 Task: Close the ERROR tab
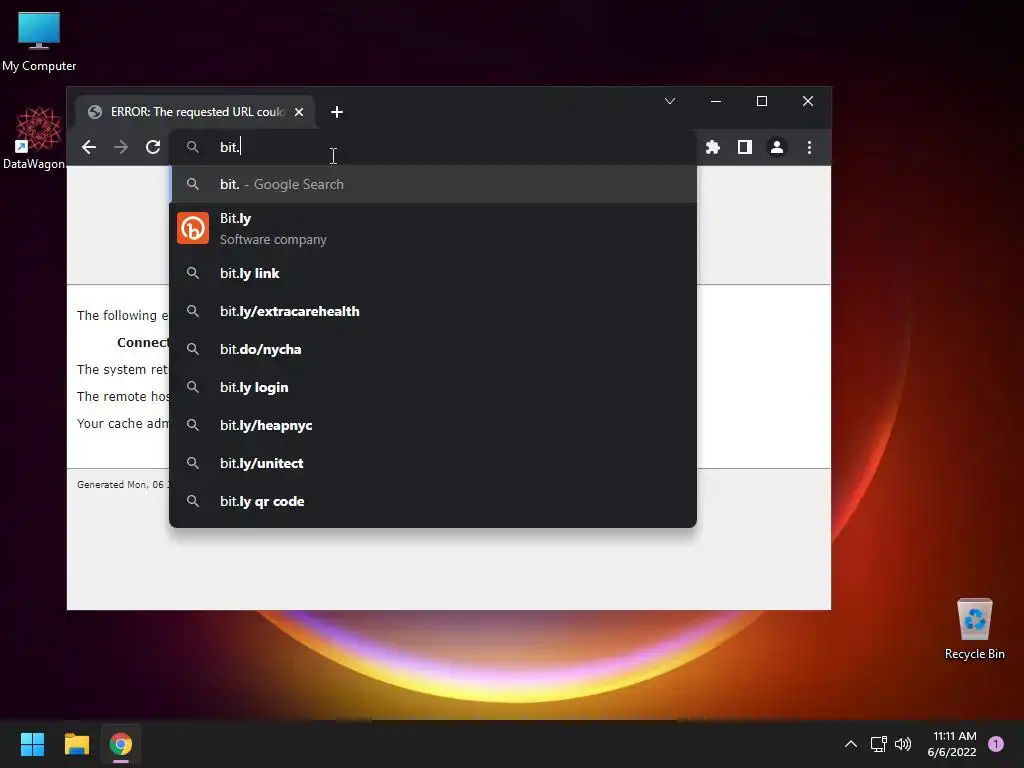(x=298, y=112)
